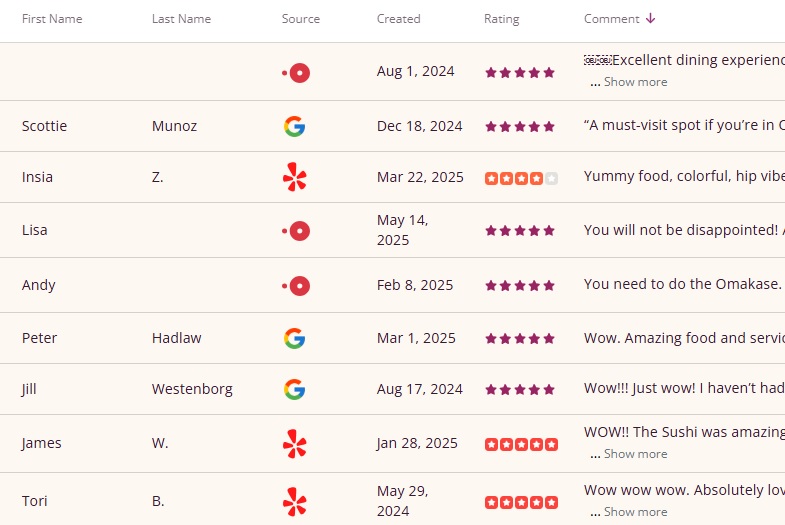785x525 pixels.
Task: Click the OpenTable icon in the Aug 1, 2024 row
Action: pos(297,72)
